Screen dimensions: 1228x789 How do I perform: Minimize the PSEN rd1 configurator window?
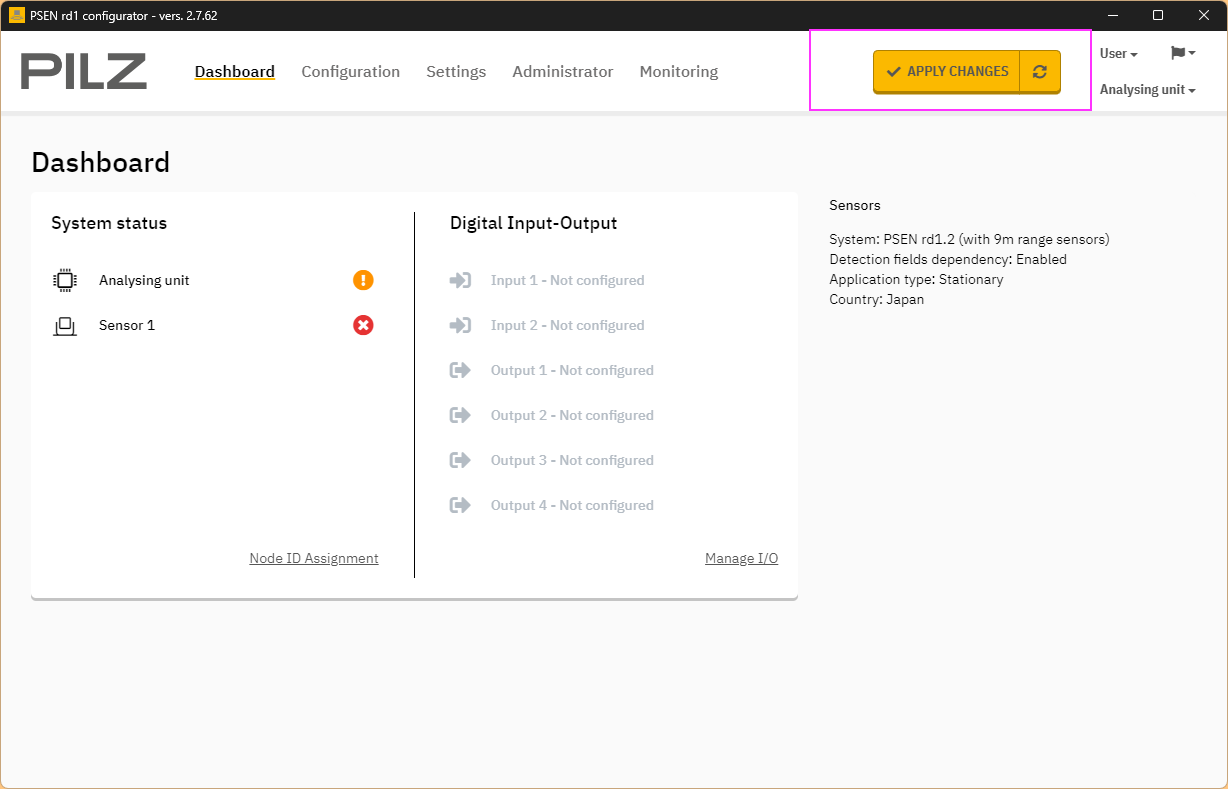point(1112,15)
